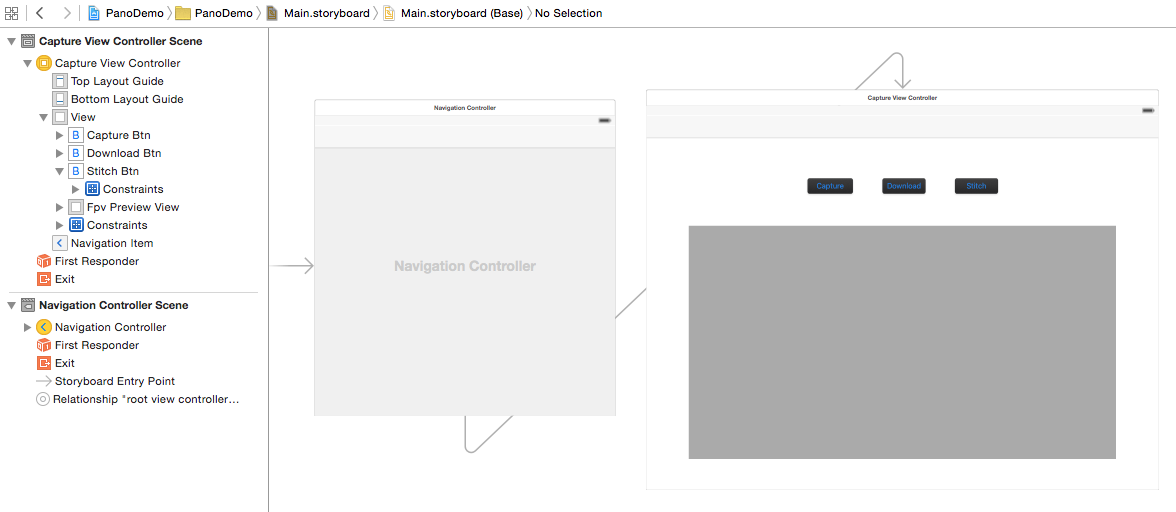Click the Download button on canvas
1176x512 pixels.
tap(903, 186)
